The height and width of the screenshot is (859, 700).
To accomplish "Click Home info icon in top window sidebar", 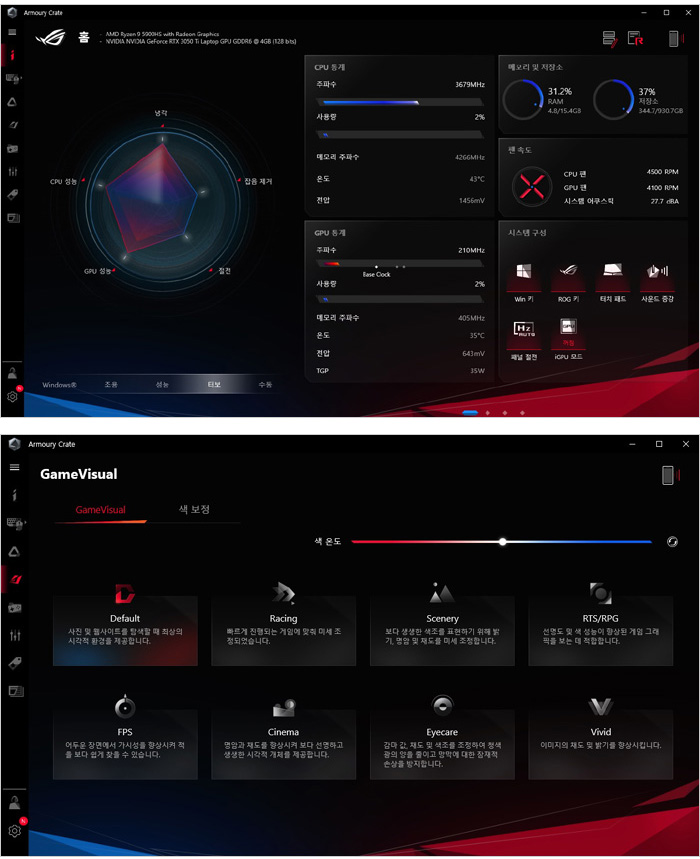I will [x=12, y=55].
